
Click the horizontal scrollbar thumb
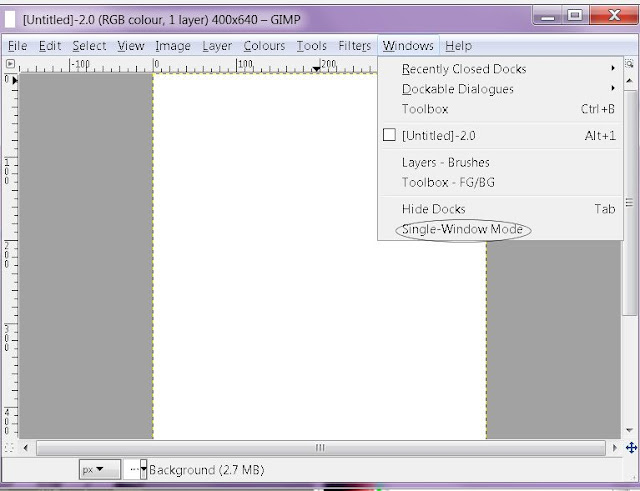click(x=321, y=448)
